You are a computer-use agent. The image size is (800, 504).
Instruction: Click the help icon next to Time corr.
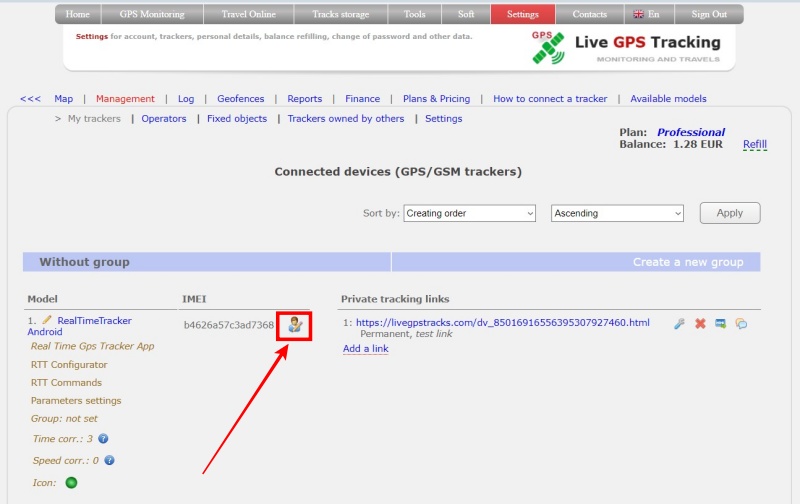point(103,438)
